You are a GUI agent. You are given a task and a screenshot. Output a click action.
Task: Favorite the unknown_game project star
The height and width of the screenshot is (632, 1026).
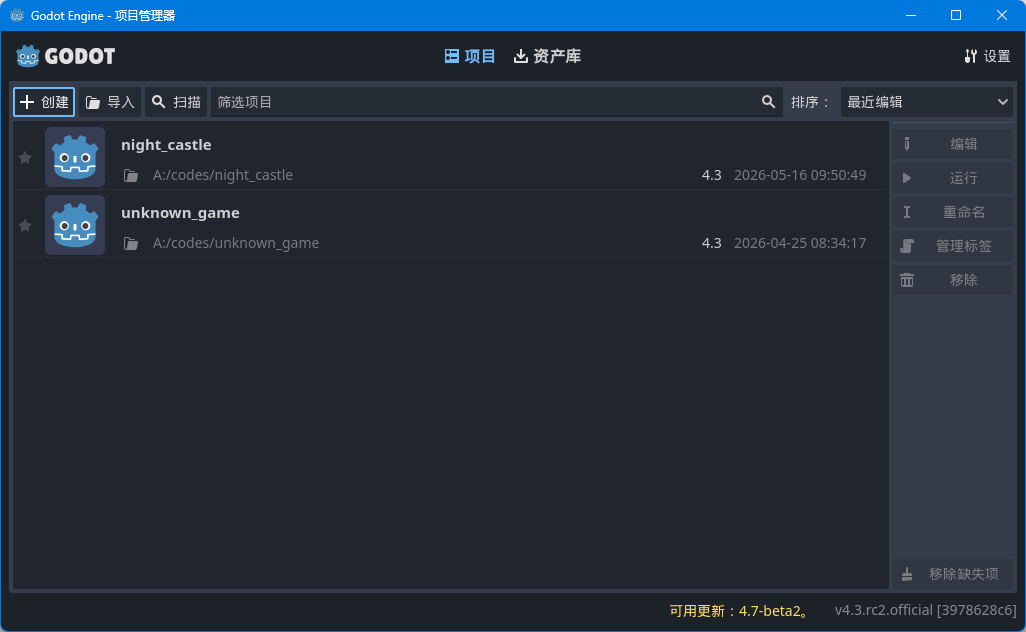tap(25, 226)
